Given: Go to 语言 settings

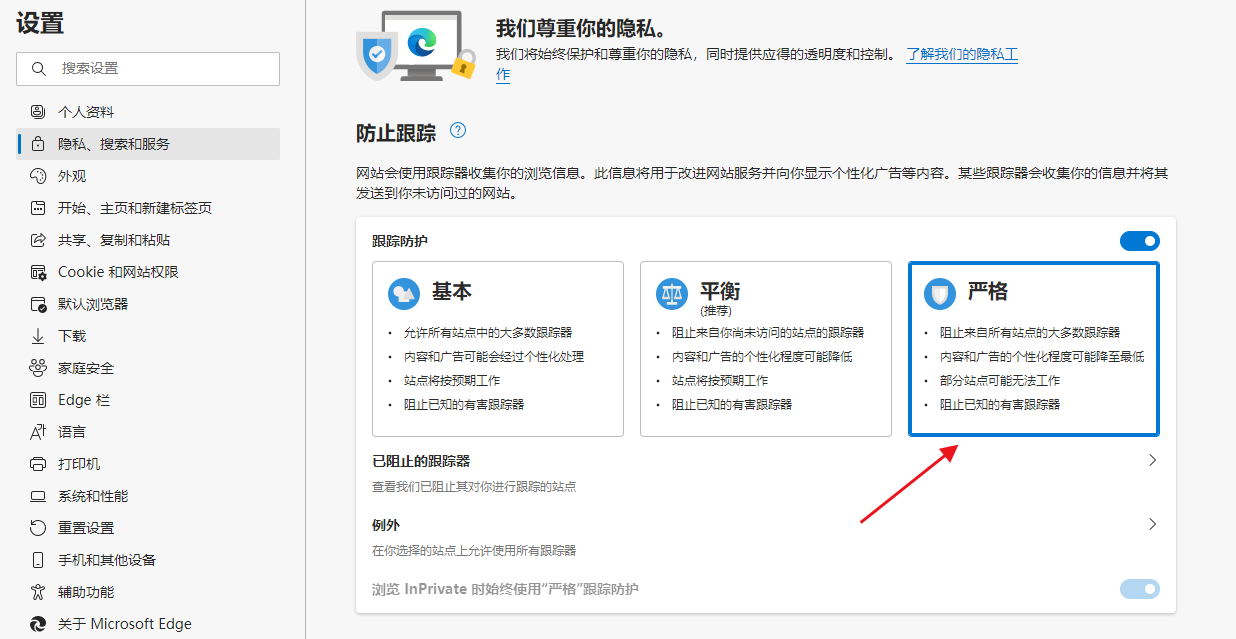Looking at the screenshot, I should click(x=148, y=432).
